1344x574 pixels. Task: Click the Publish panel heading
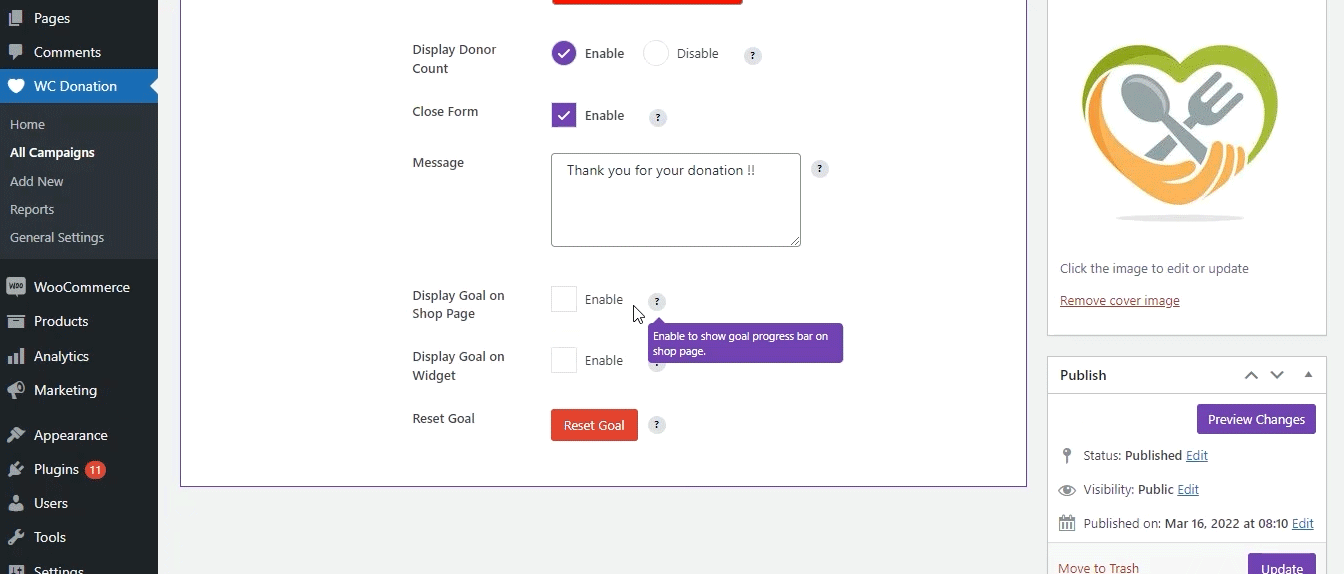click(1083, 375)
